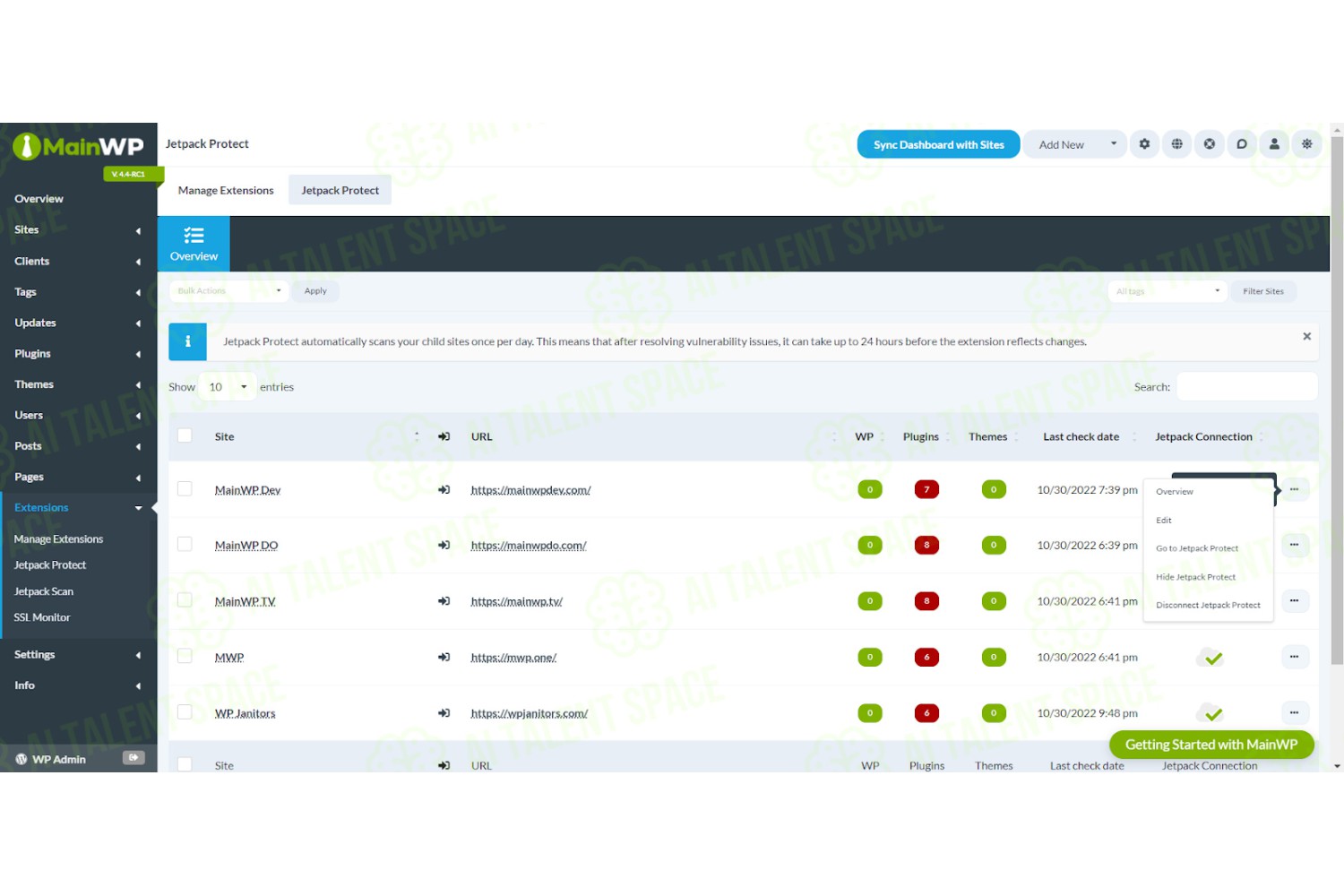Click Sync Dashboard with Sites button

coord(938,144)
